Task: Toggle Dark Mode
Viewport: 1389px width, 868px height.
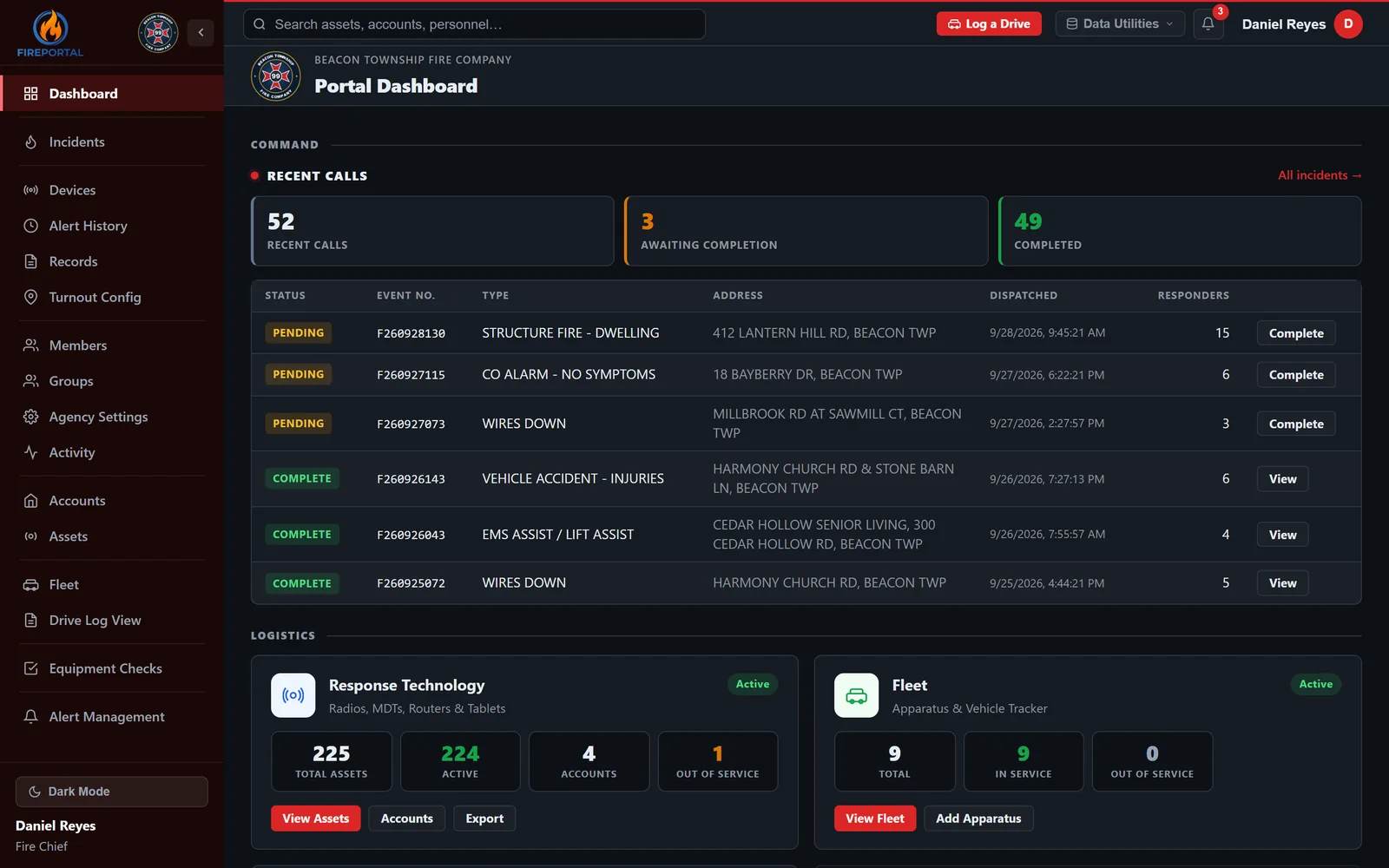Action: (112, 792)
